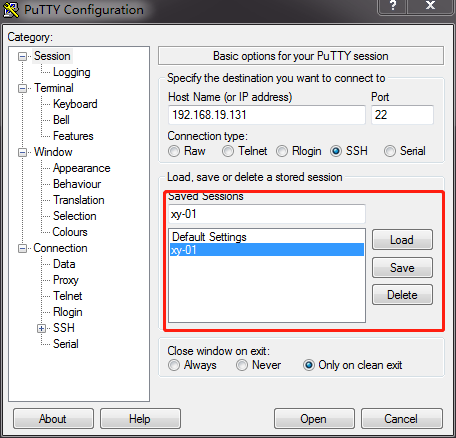The height and width of the screenshot is (438, 456).
Task: Select xy-01 in the saved sessions list
Action: 267,250
